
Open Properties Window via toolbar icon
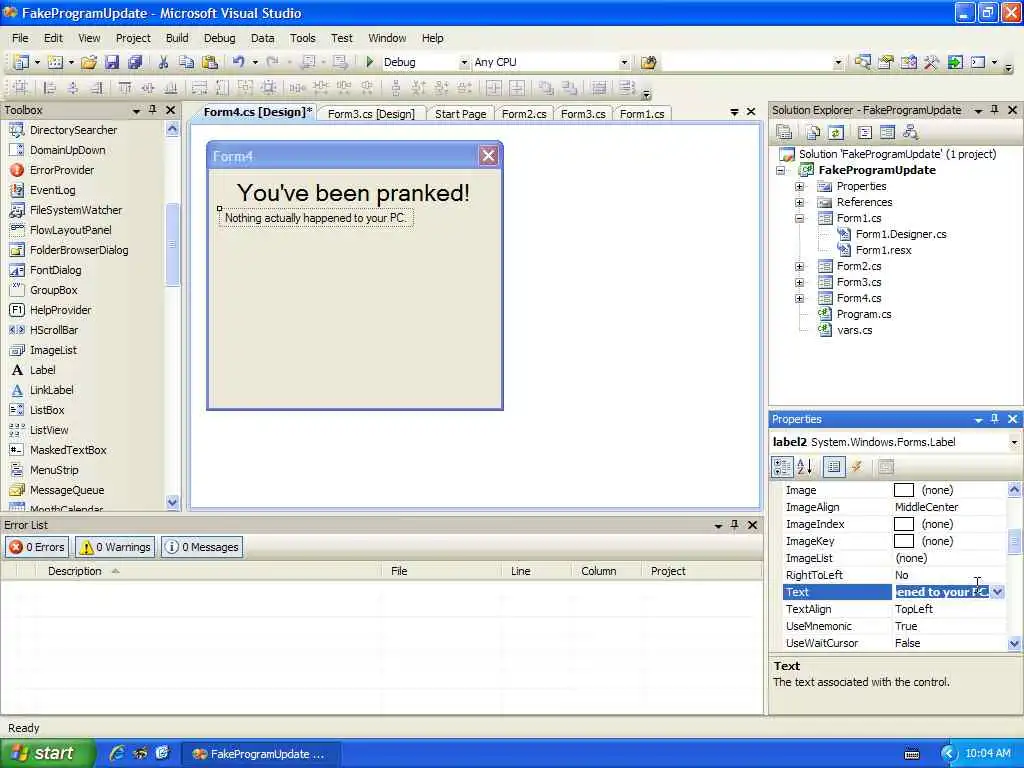(x=886, y=62)
